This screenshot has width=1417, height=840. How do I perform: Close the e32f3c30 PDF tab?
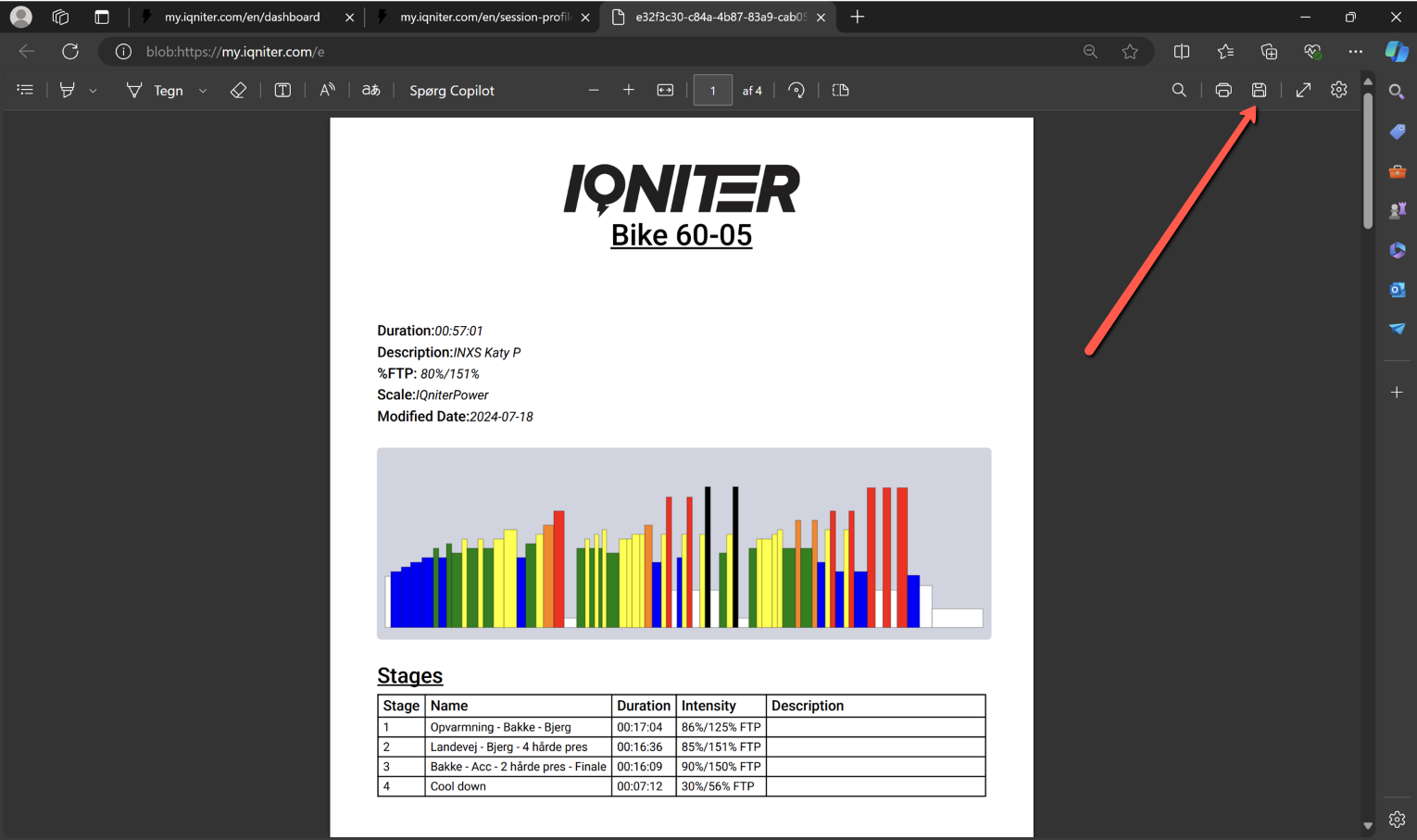pyautogui.click(x=821, y=17)
